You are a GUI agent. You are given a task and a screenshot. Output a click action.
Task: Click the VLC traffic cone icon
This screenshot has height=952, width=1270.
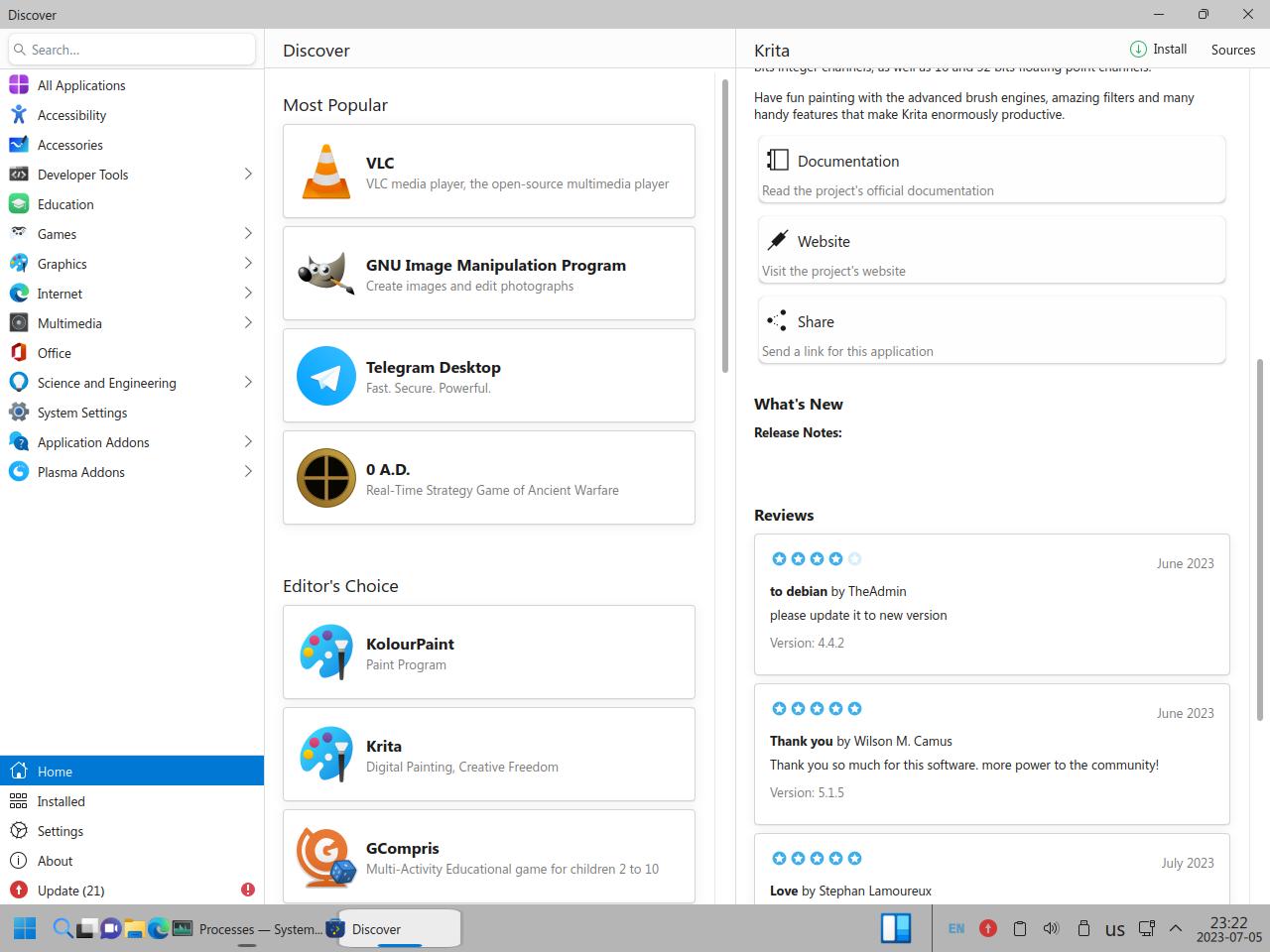click(x=325, y=172)
